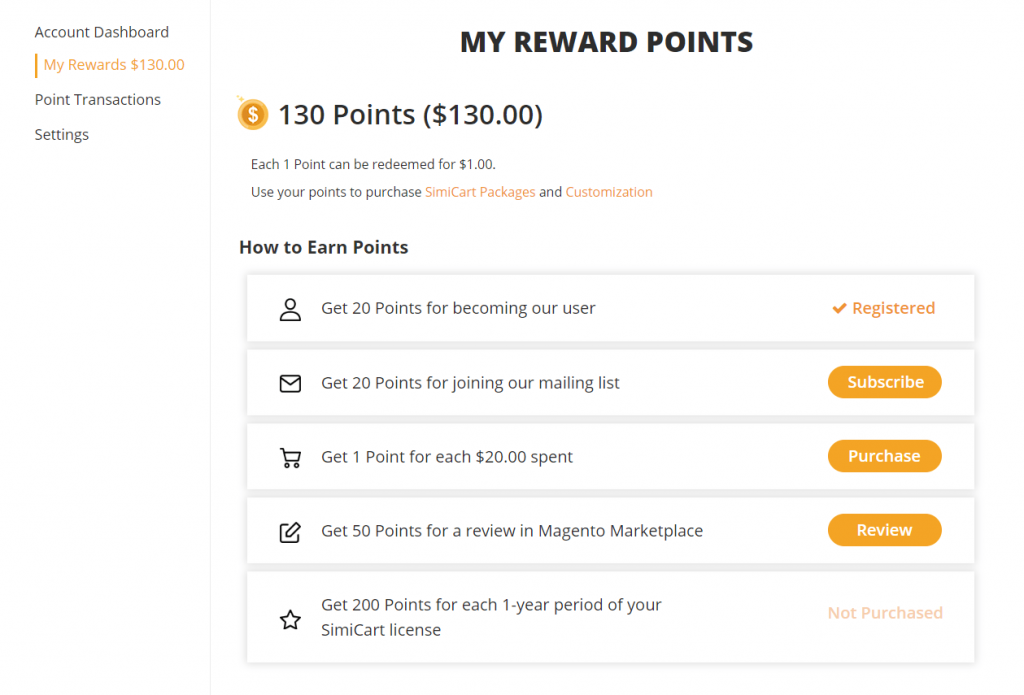Click the star license icon
Screen dimensions: 1024x695
pos(290,619)
